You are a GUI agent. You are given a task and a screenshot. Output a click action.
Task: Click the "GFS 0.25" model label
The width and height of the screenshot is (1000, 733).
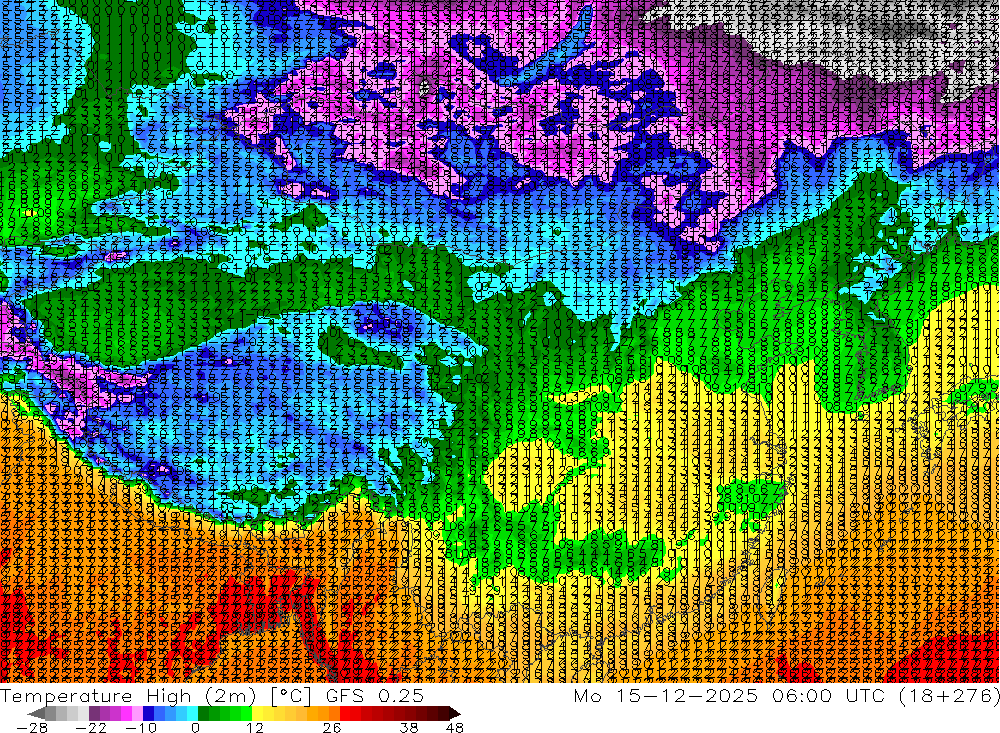point(374,696)
